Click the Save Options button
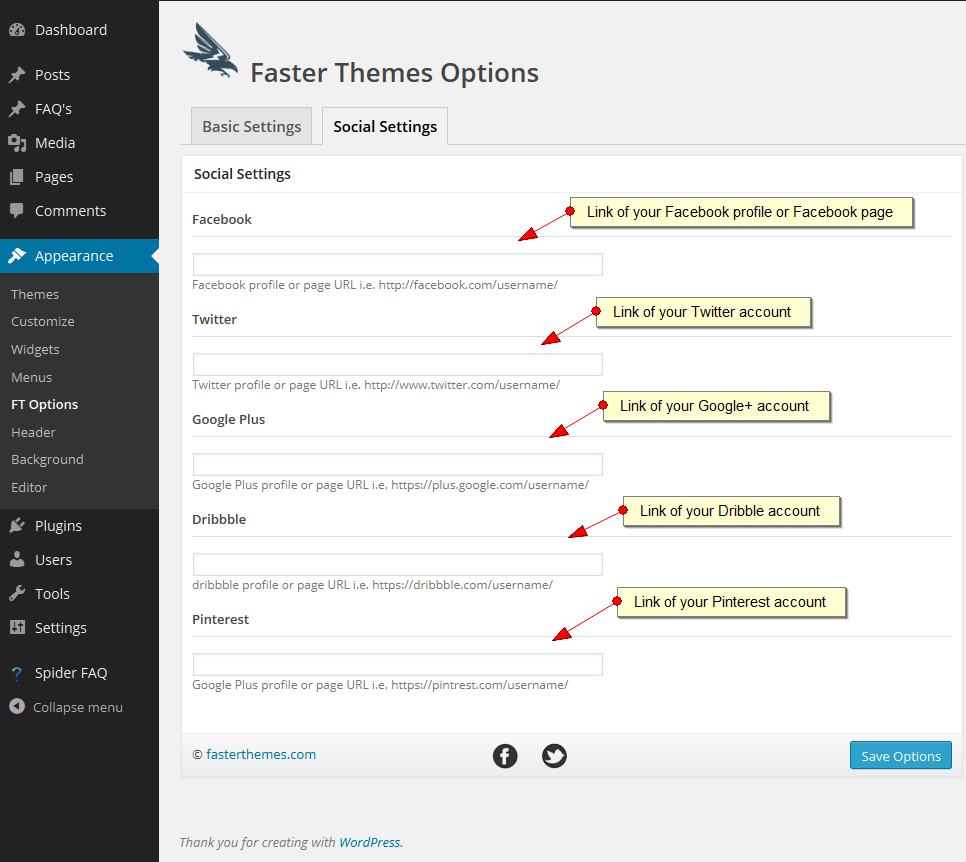This screenshot has width=966, height=862. pos(901,755)
